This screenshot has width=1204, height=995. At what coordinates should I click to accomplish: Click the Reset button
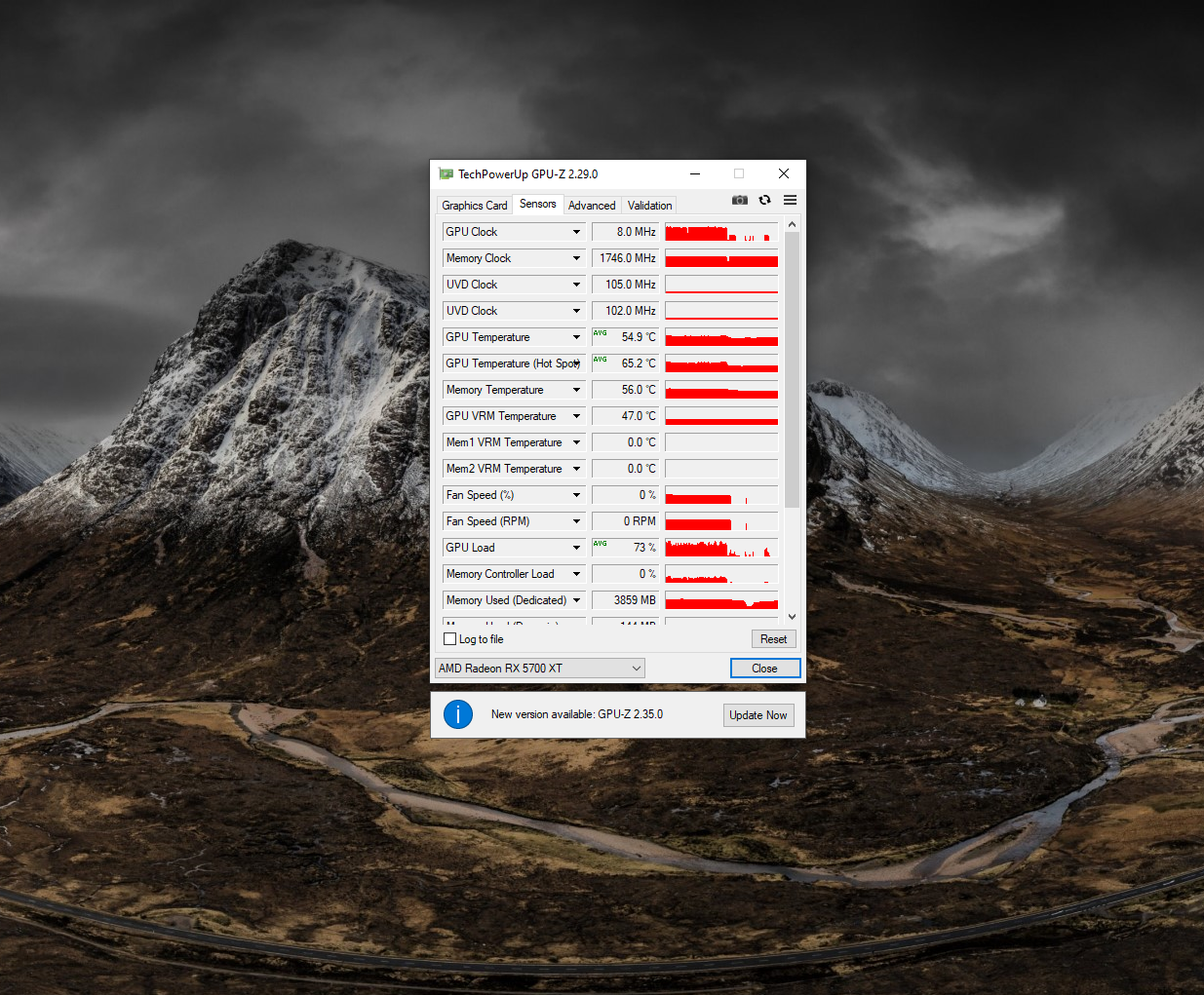(774, 639)
